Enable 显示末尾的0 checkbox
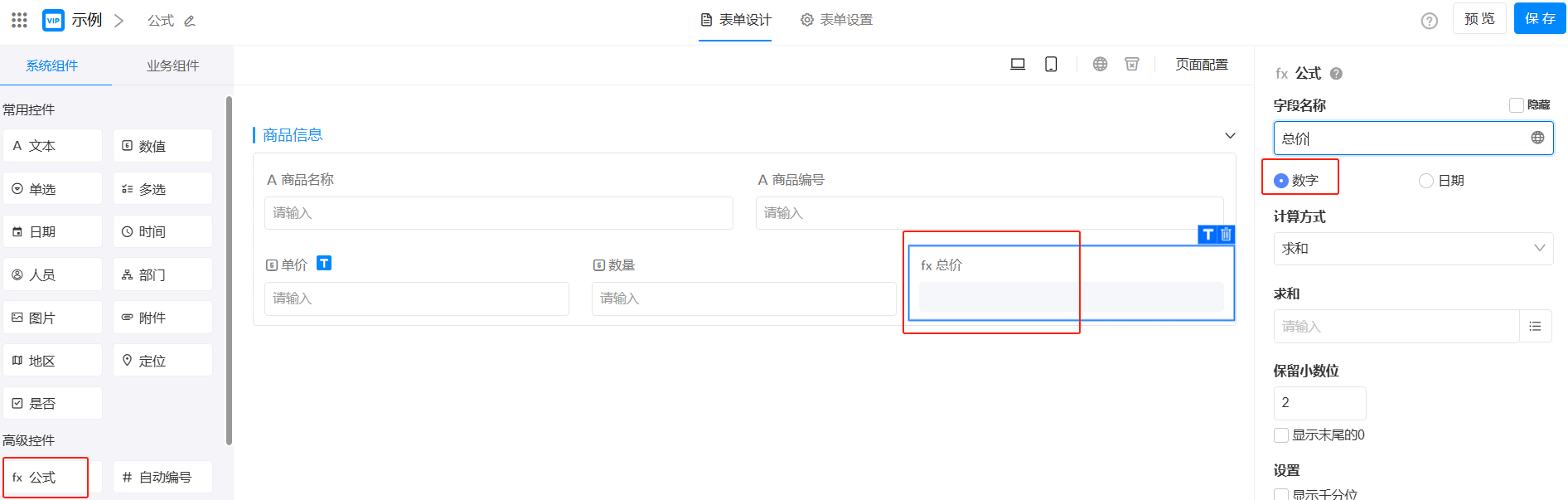 click(1281, 435)
